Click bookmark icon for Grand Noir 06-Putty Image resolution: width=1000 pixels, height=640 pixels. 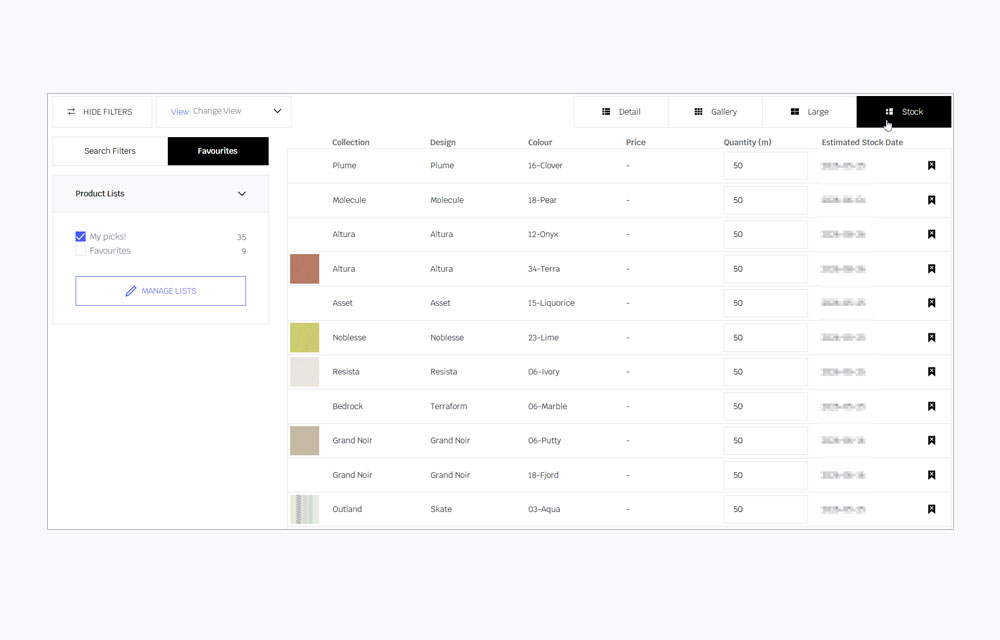pyautogui.click(x=931, y=440)
